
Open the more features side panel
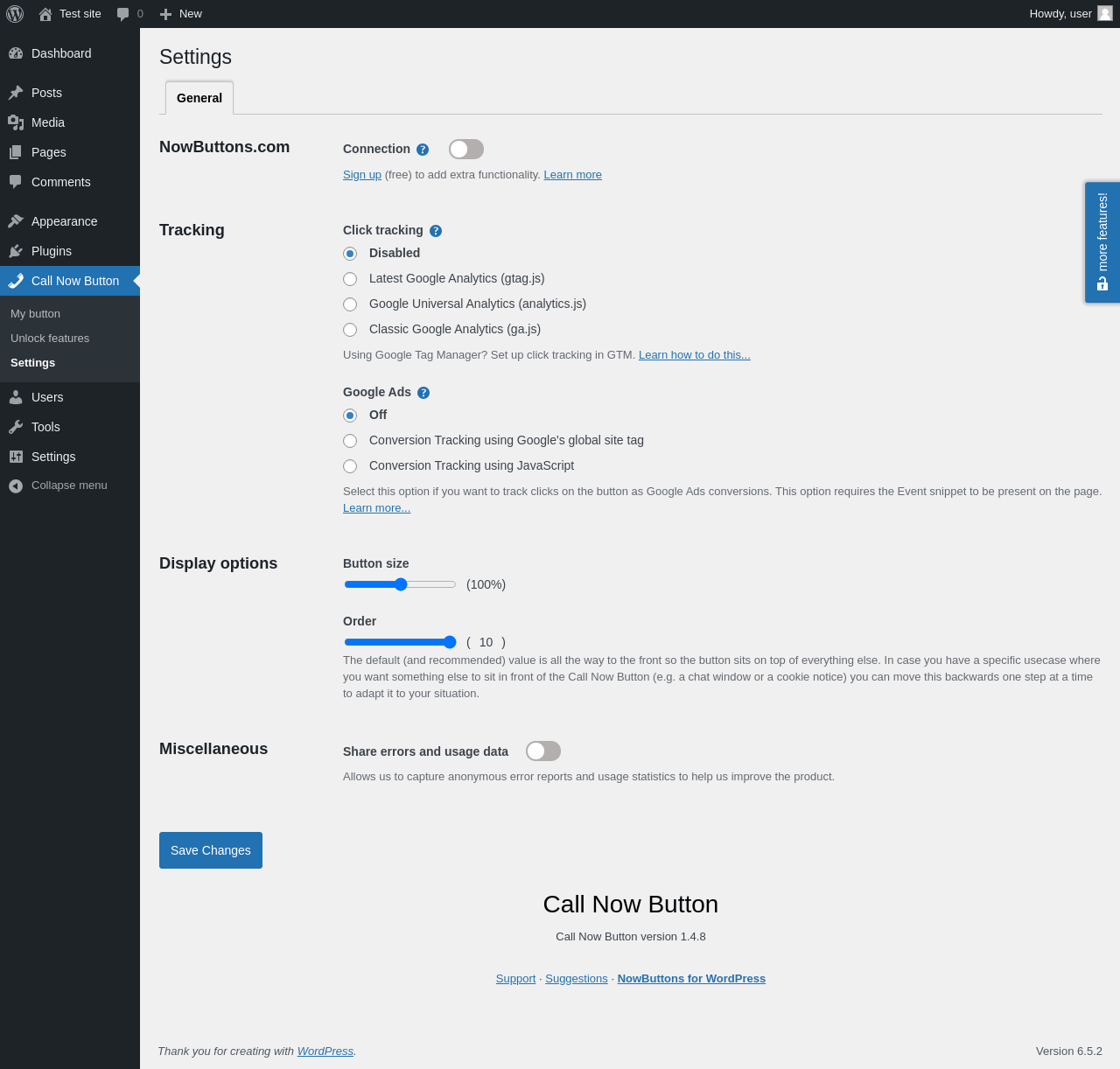(x=1102, y=242)
